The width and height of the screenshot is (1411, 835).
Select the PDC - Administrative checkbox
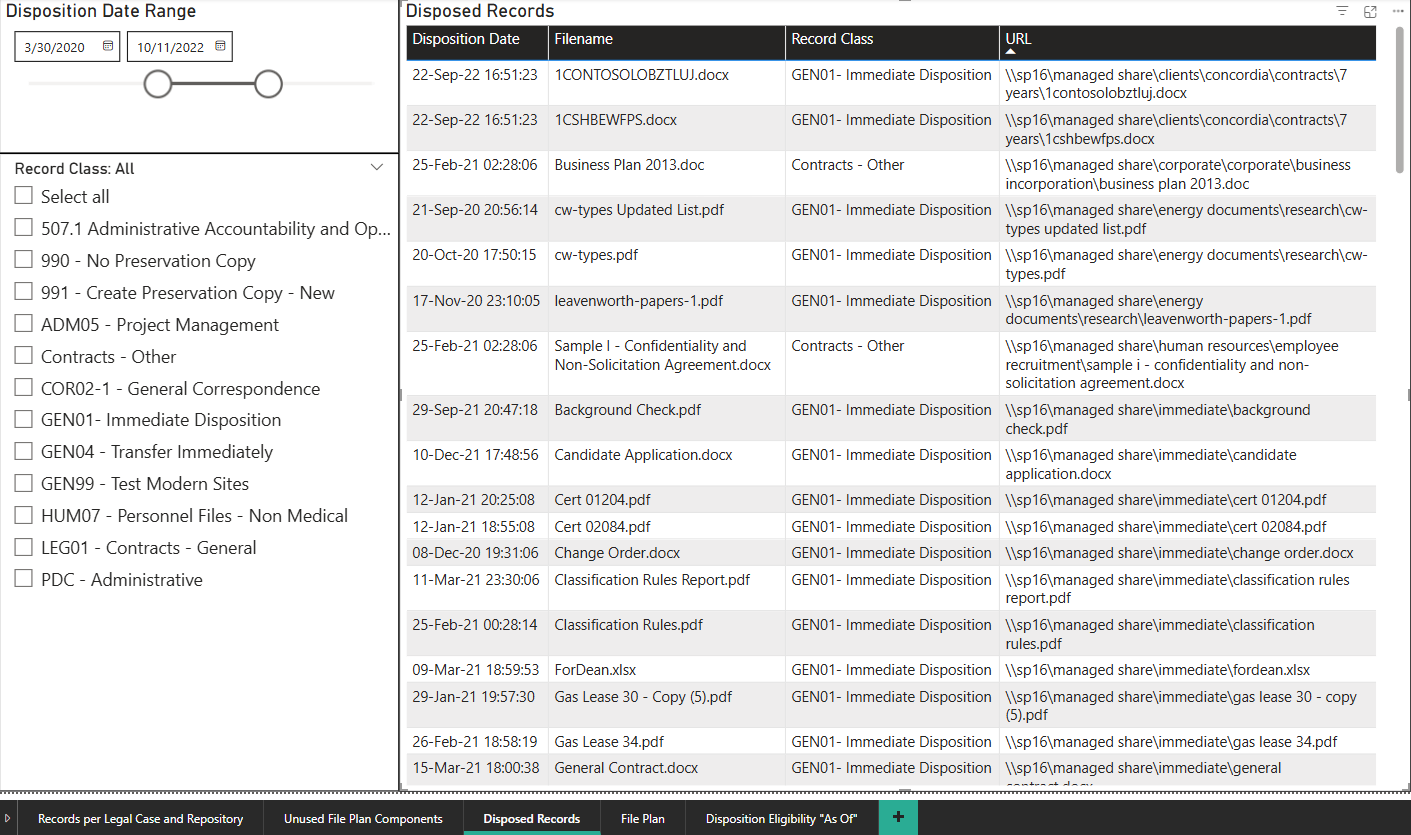pos(24,579)
